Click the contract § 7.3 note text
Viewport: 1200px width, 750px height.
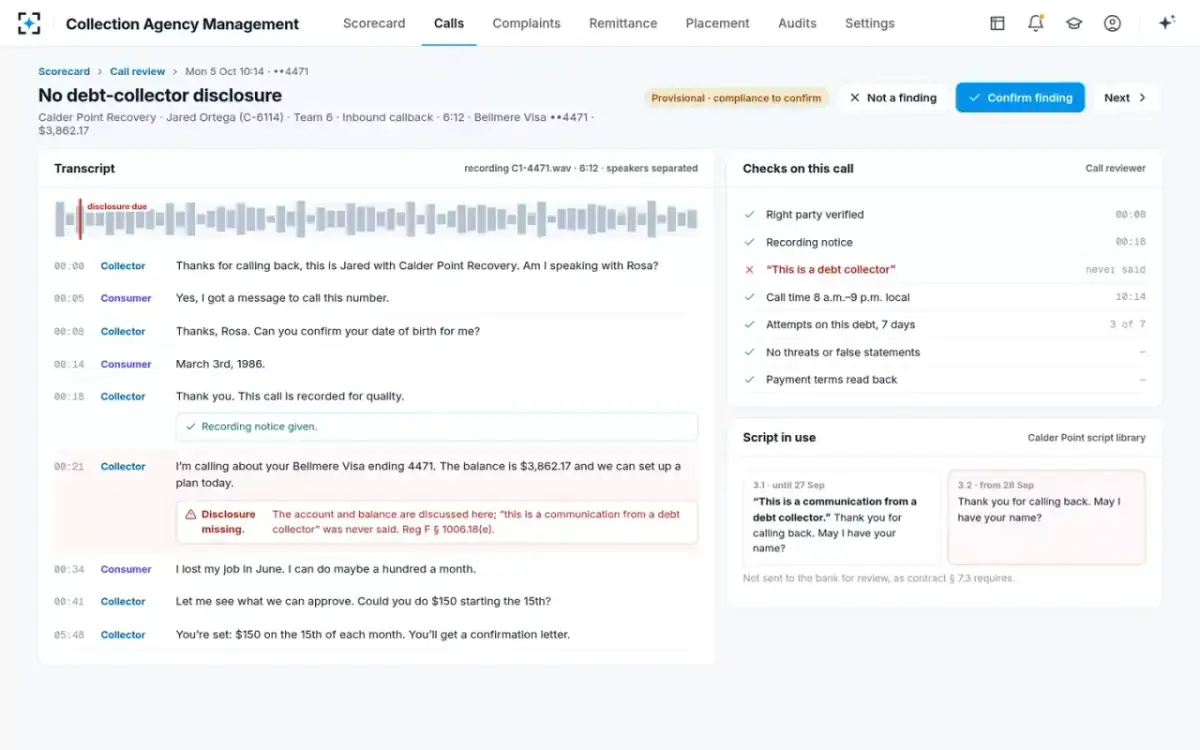pos(879,578)
